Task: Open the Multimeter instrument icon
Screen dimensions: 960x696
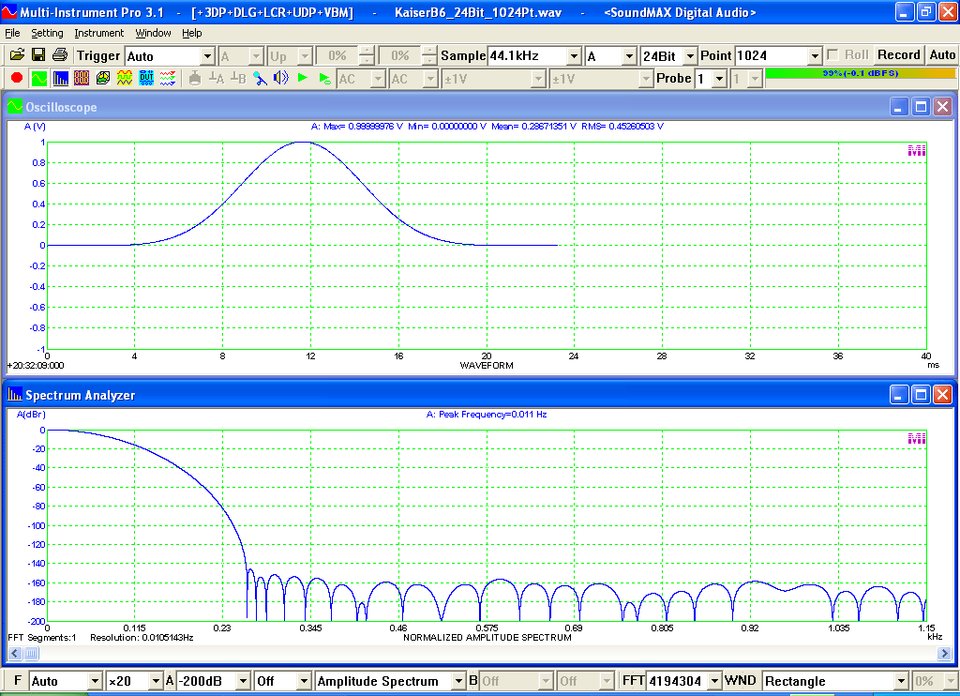Action: [81, 78]
